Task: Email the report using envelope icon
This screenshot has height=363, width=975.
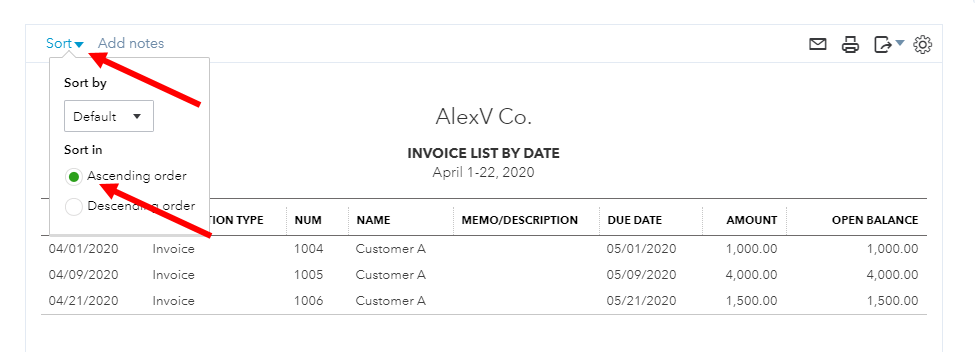Action: coord(818,44)
